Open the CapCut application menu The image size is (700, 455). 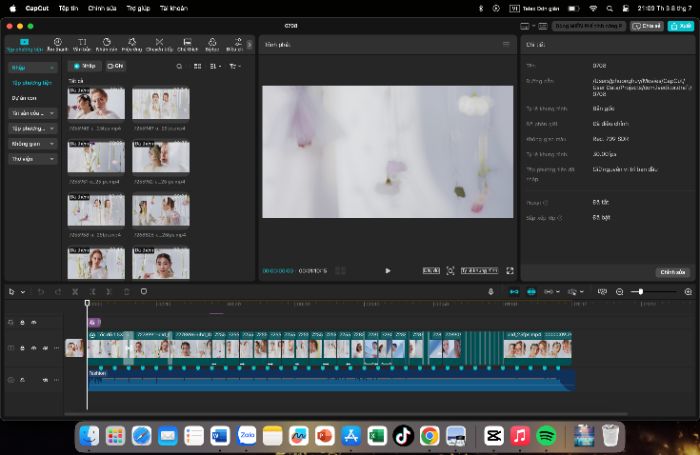pyautogui.click(x=37, y=8)
